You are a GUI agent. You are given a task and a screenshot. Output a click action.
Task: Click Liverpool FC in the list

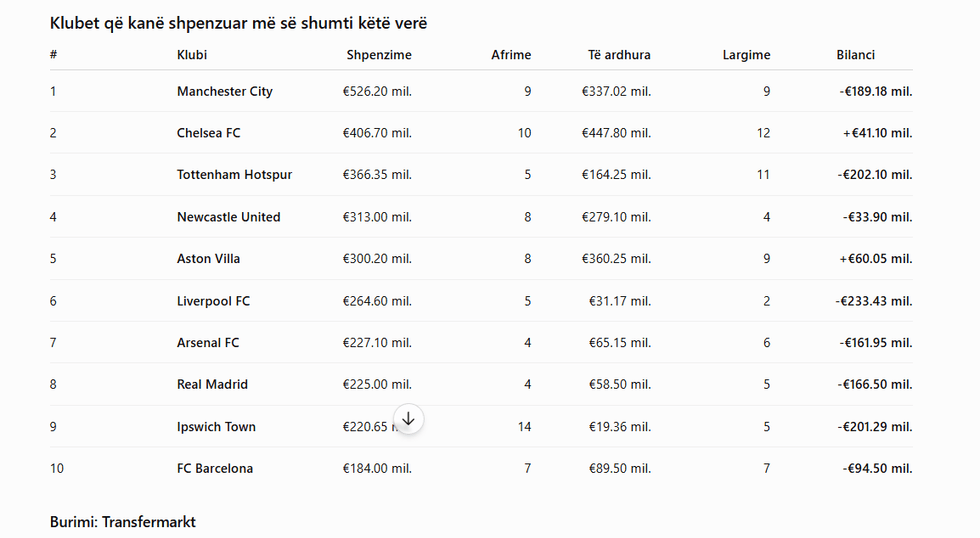coord(213,301)
